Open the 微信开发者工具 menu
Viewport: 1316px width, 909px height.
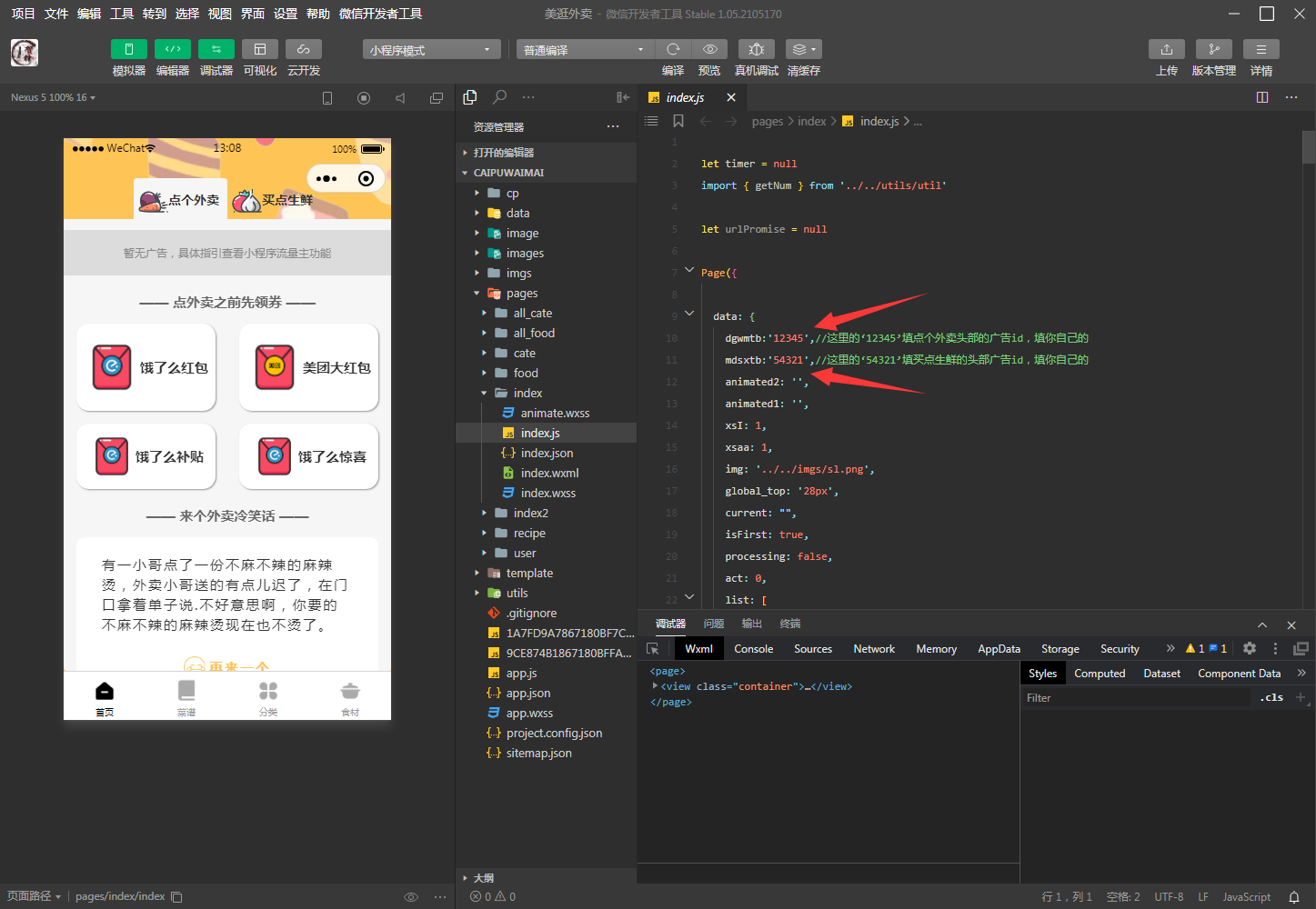point(380,14)
